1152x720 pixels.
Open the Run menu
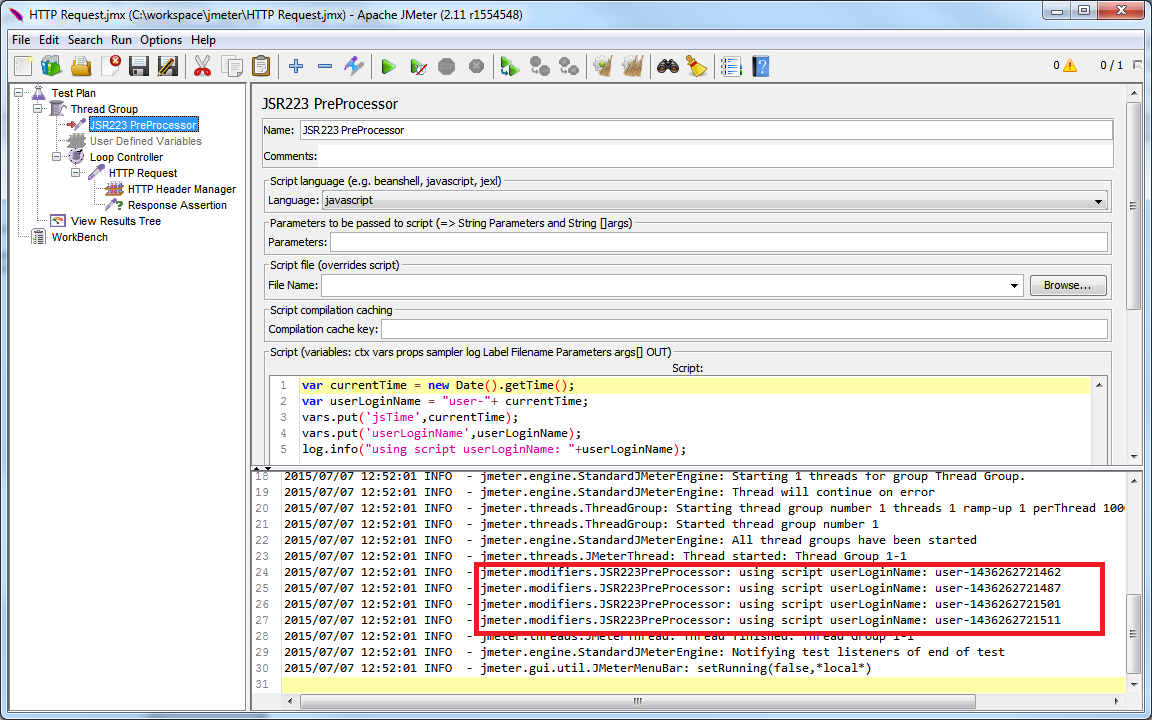coord(121,40)
